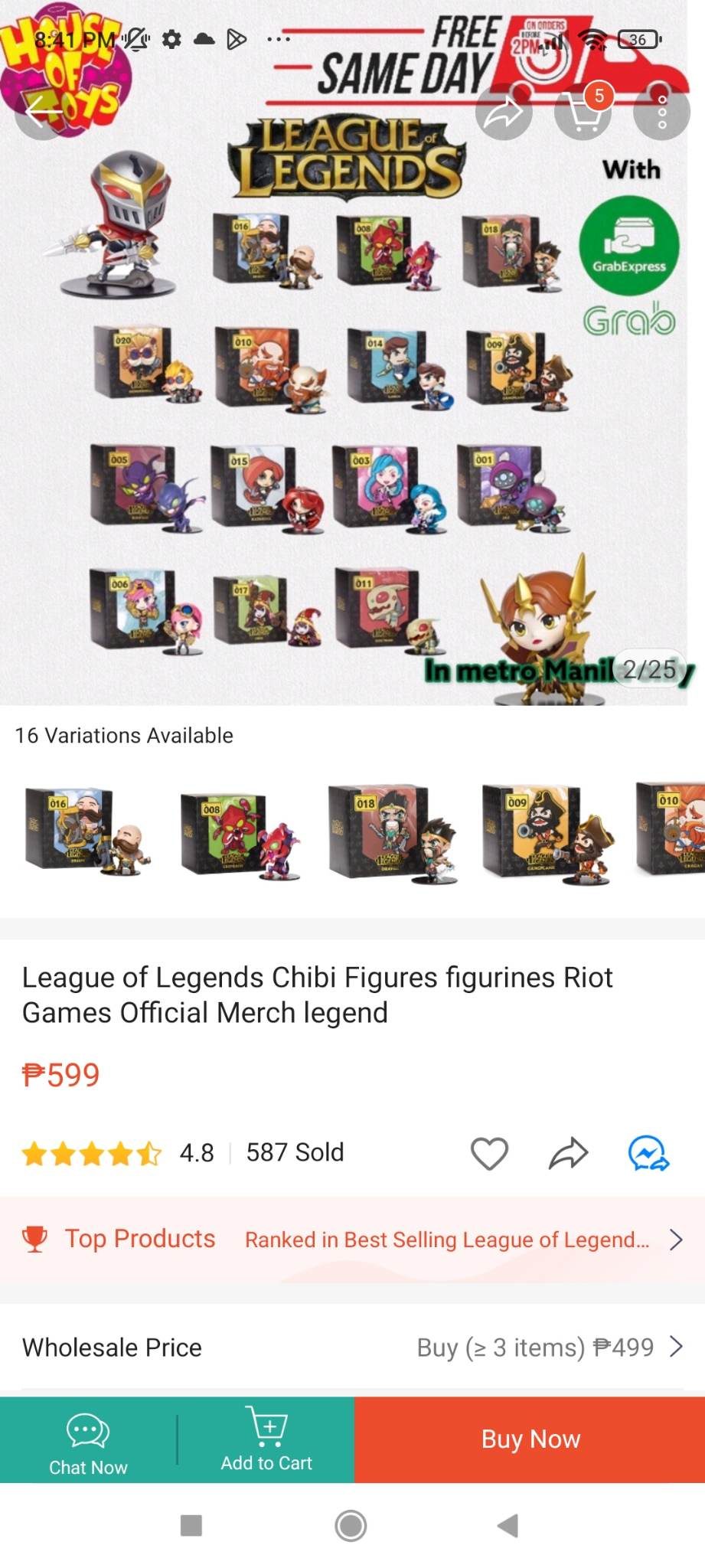Viewport: 705px width, 1568px height.
Task: Open the shopping cart with 5 items
Action: point(583,112)
